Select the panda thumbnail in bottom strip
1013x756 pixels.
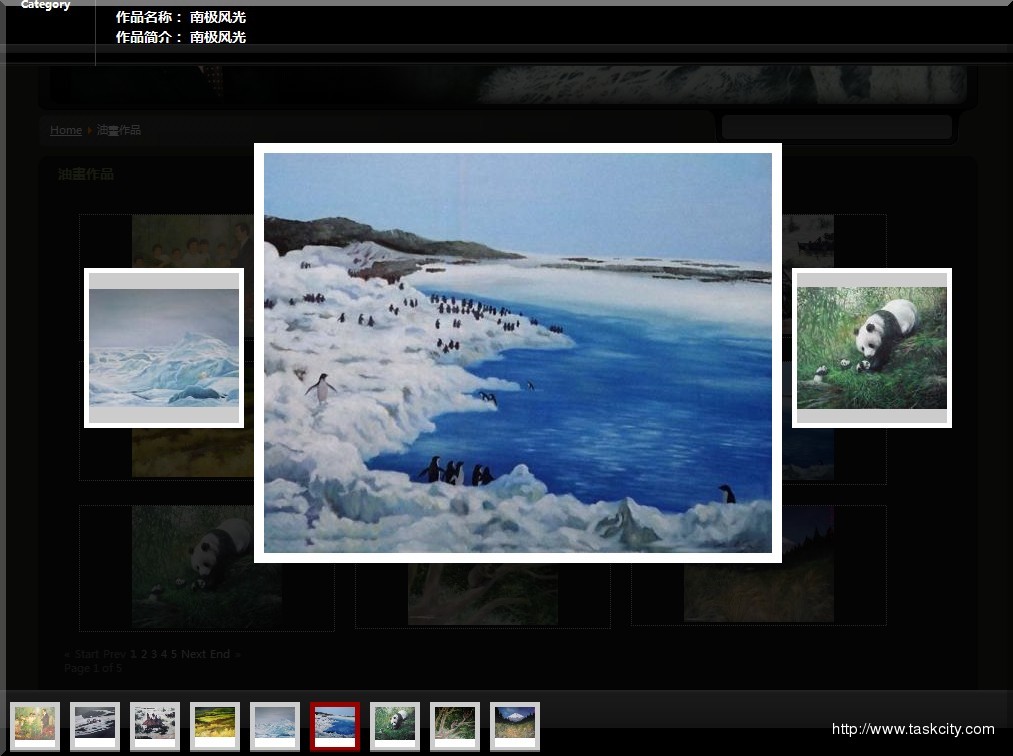(x=395, y=725)
